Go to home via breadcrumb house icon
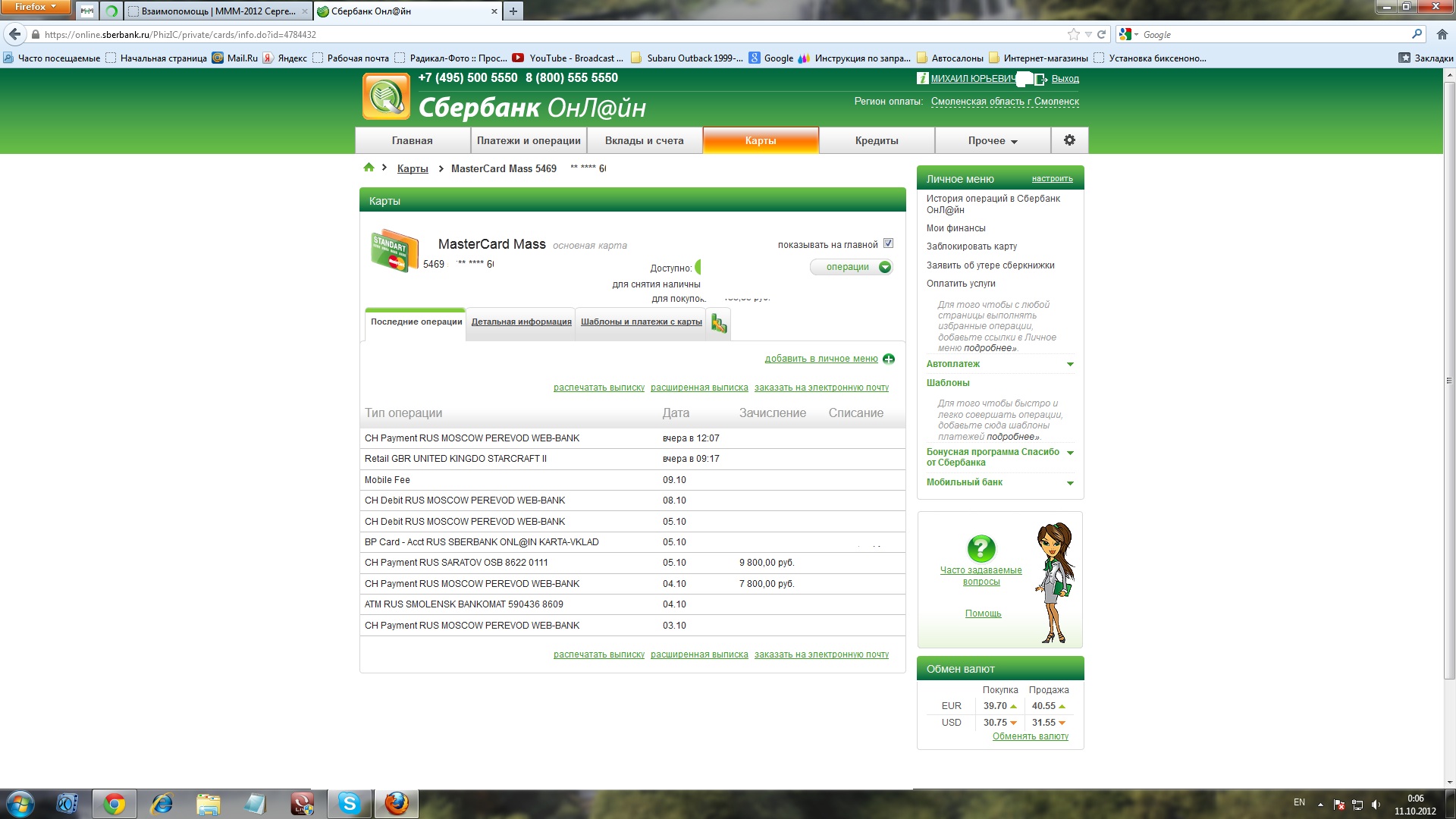Screen dimensions: 1456x819 click(x=369, y=168)
